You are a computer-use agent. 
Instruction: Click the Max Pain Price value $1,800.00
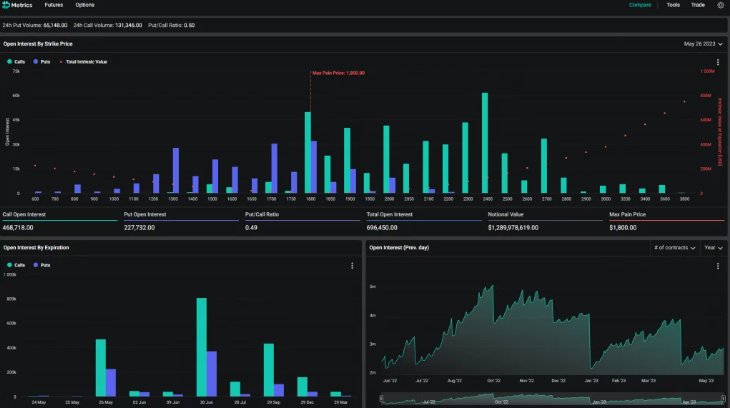click(622, 228)
